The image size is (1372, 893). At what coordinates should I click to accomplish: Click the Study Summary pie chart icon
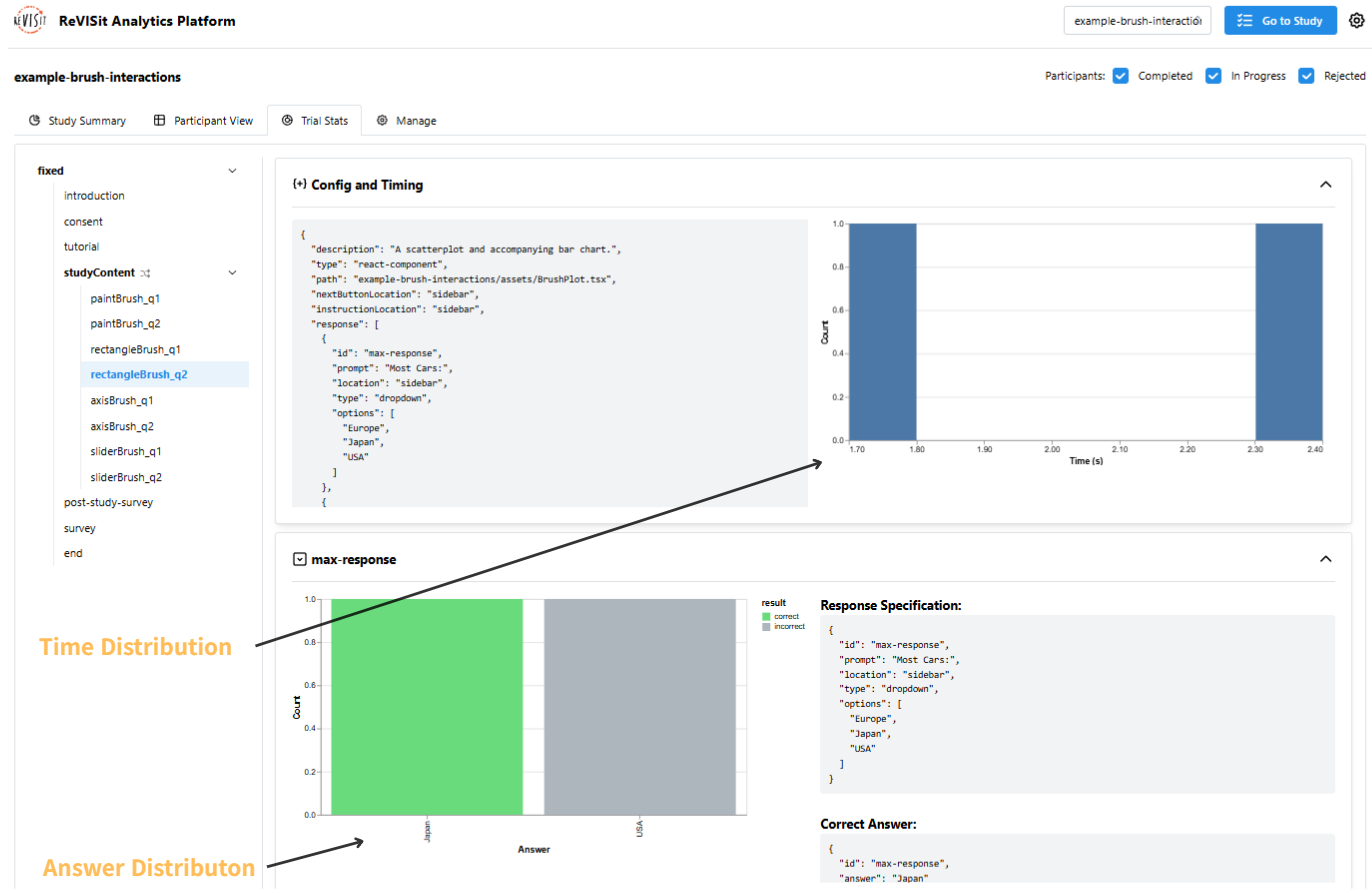tap(34, 120)
